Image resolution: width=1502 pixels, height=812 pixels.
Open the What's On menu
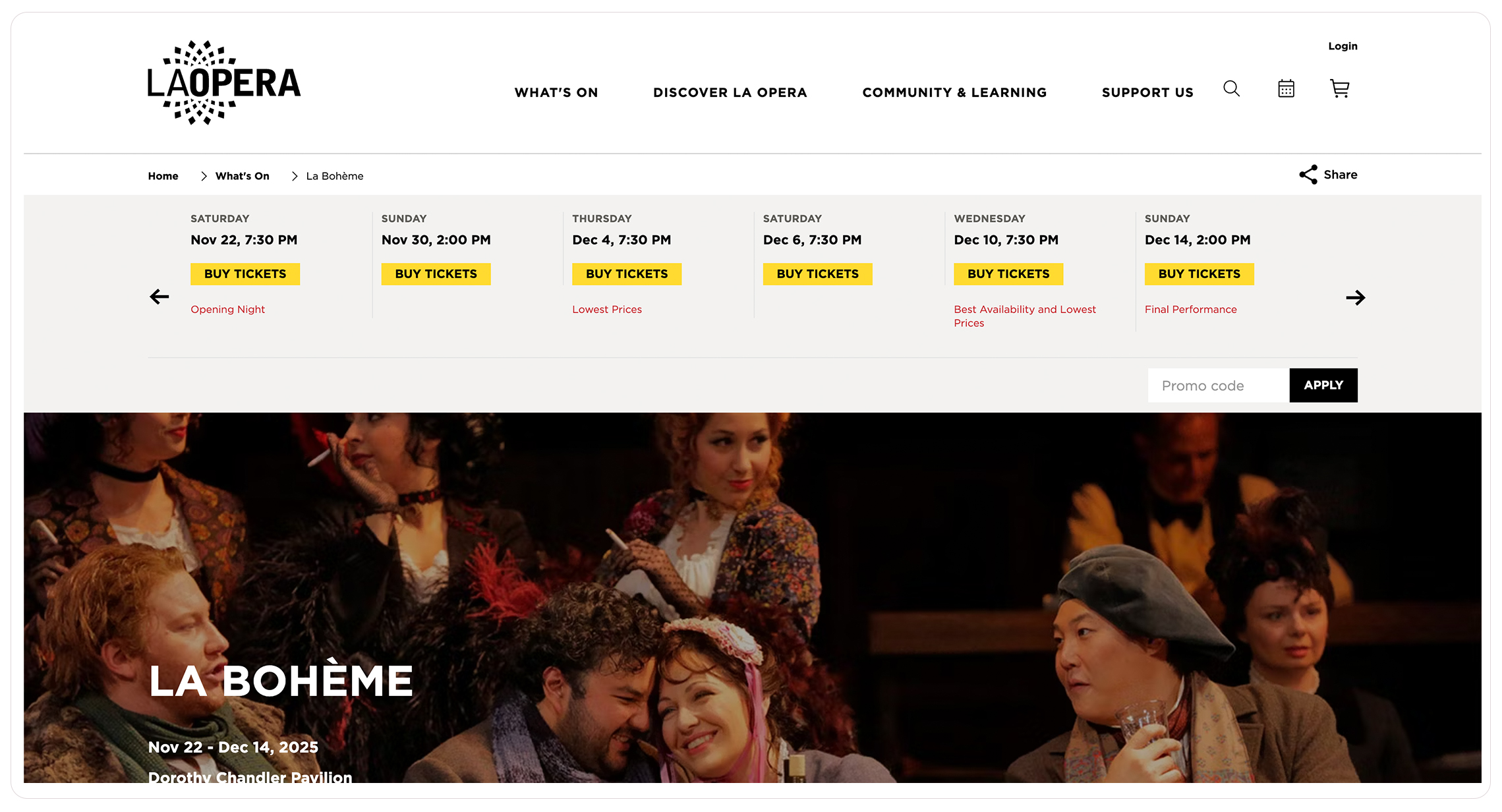tap(556, 92)
